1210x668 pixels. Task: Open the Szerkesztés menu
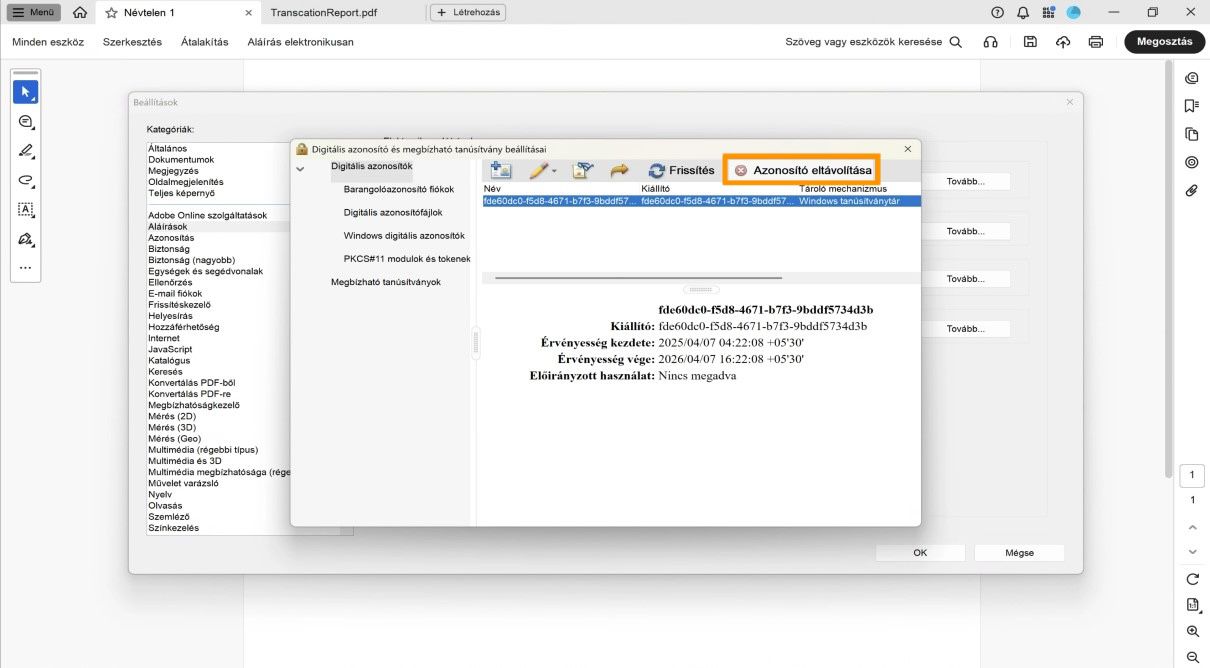130,42
